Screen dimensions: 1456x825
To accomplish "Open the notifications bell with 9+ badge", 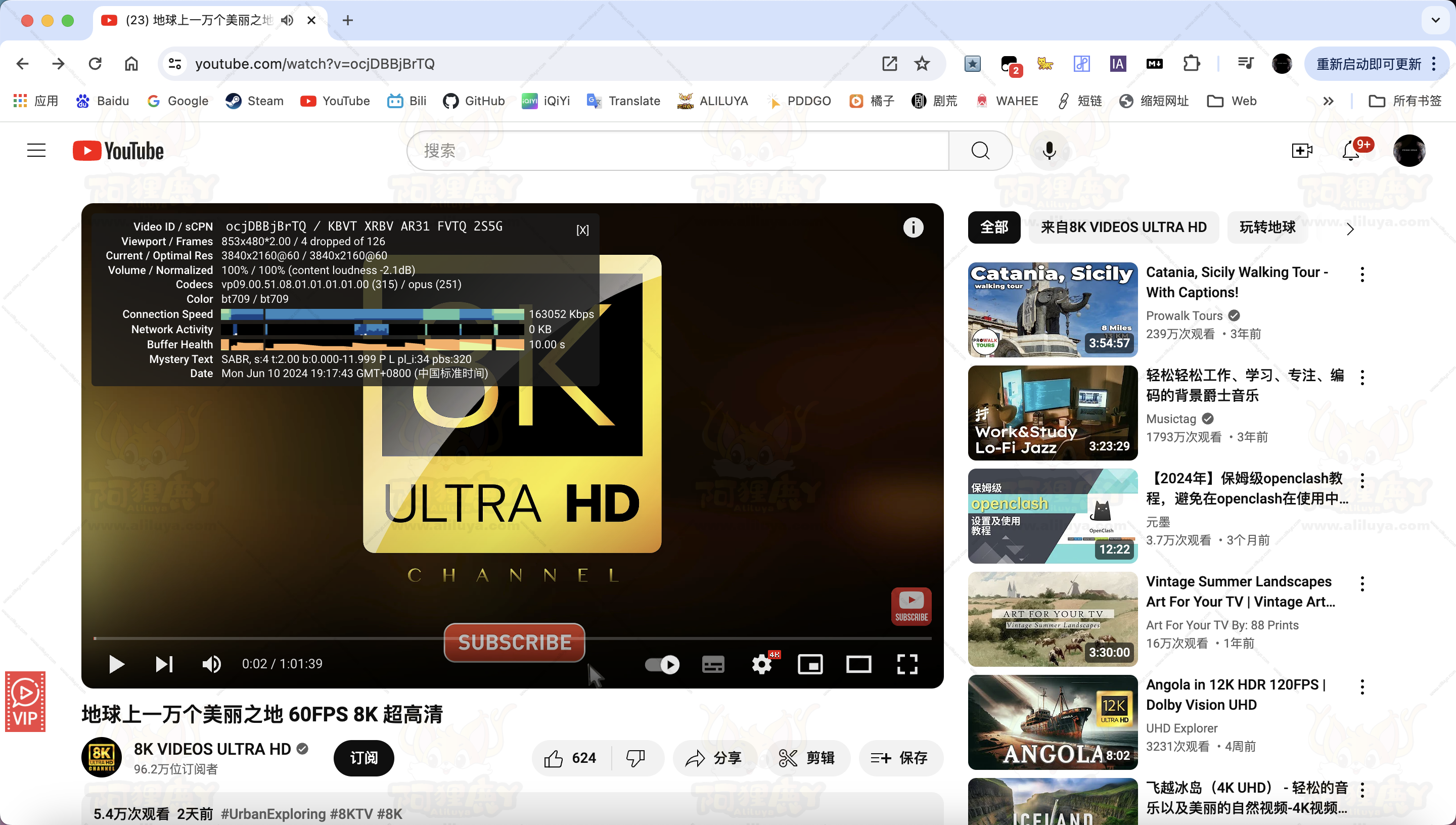I will 1352,151.
